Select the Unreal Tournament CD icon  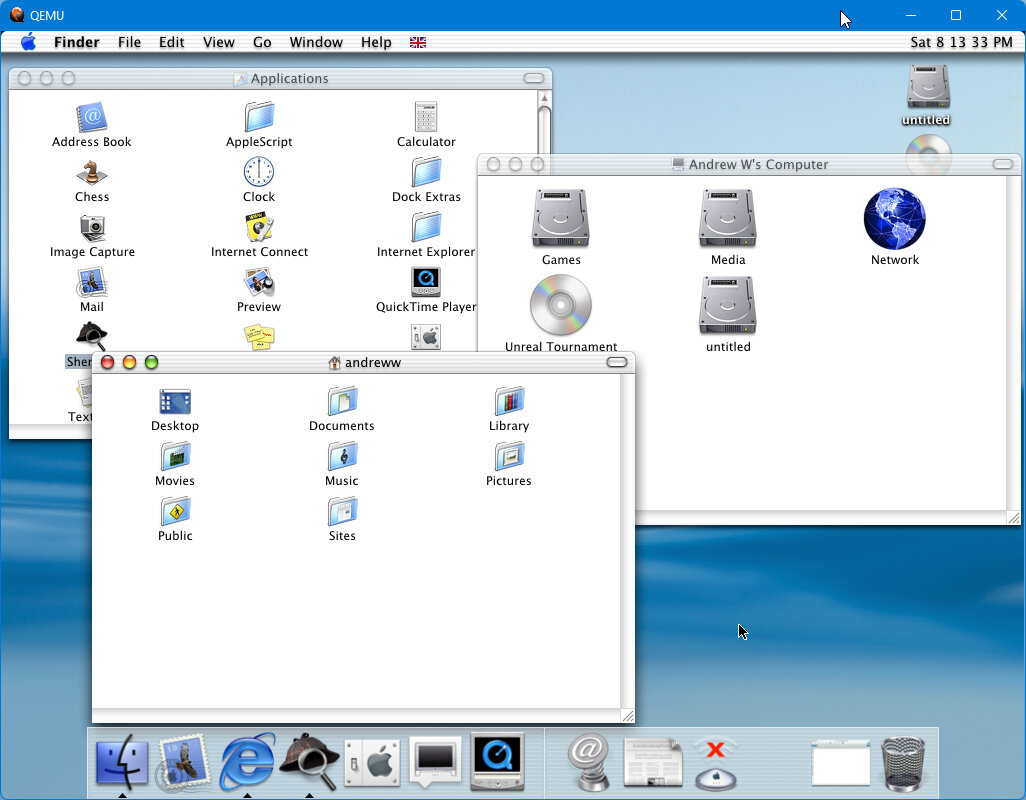pyautogui.click(x=560, y=306)
